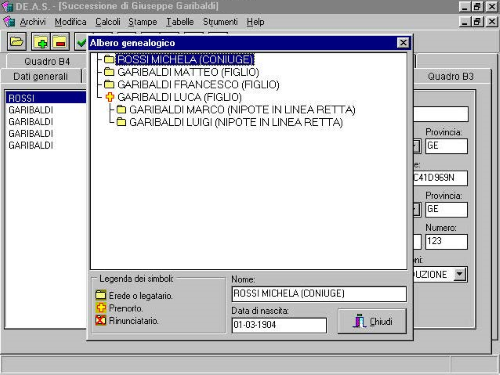Click folder icon beside GARIBALDI MATTEO

pos(109,72)
